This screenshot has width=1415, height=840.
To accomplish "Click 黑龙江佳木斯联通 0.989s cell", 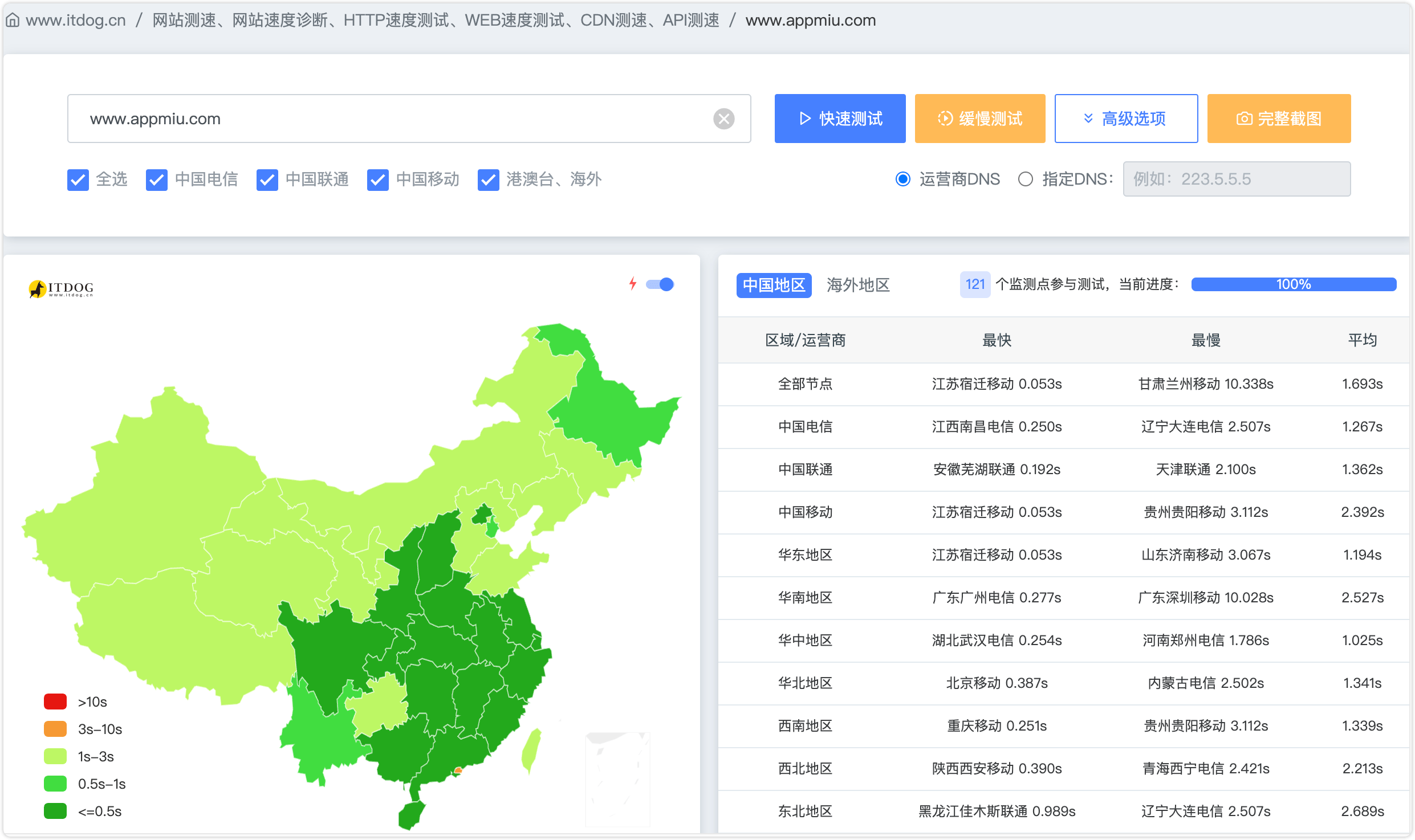I will coord(997,811).
